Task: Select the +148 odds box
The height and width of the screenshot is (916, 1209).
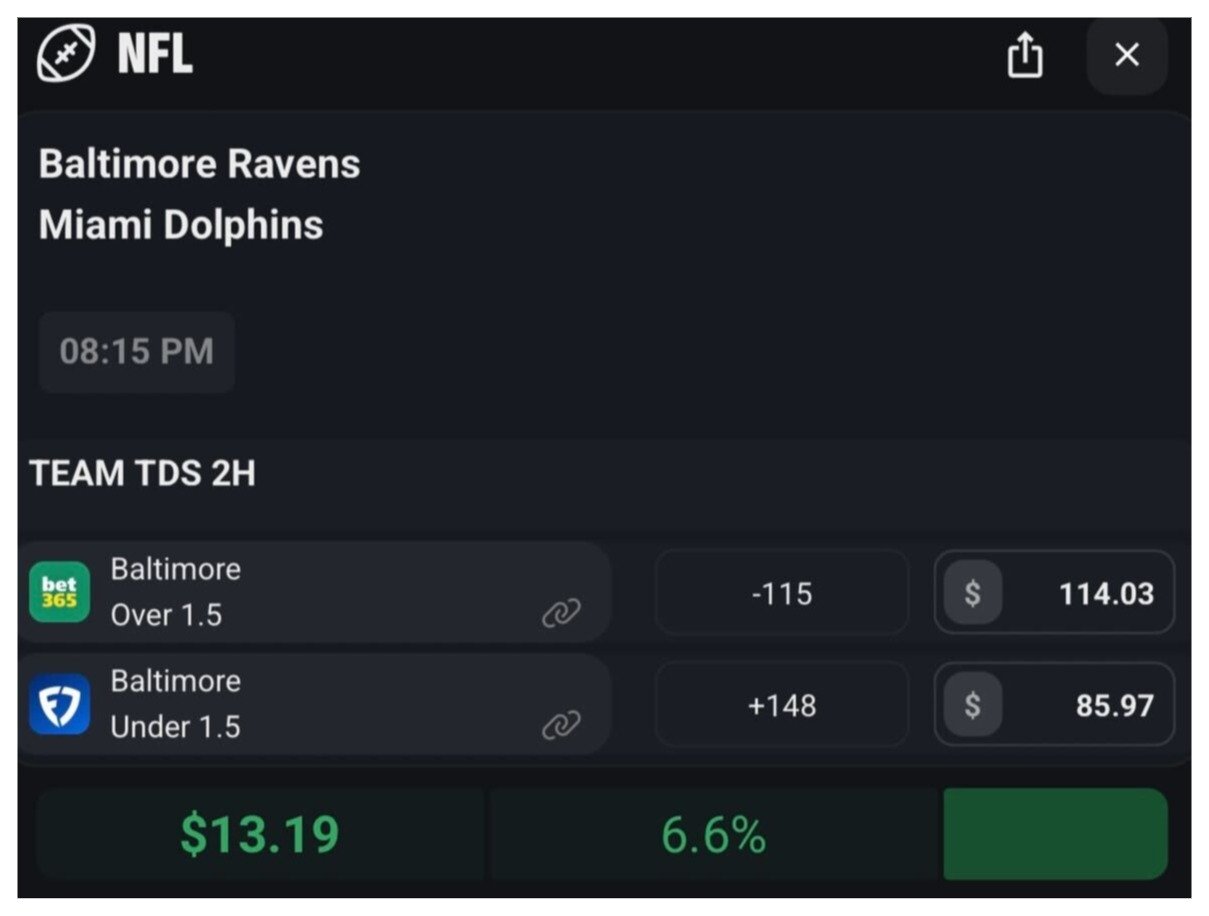Action: [781, 705]
